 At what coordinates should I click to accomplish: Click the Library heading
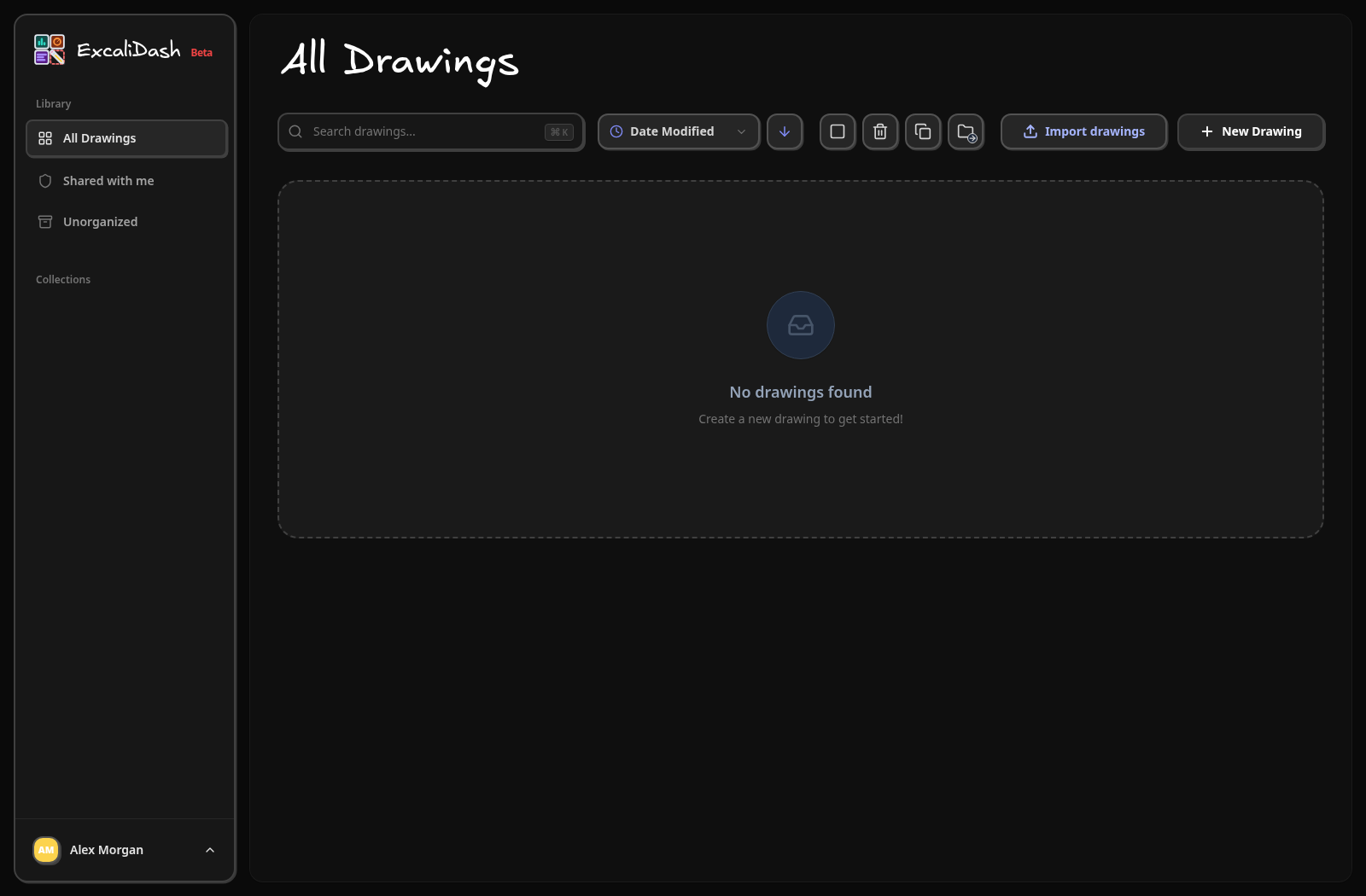click(54, 104)
